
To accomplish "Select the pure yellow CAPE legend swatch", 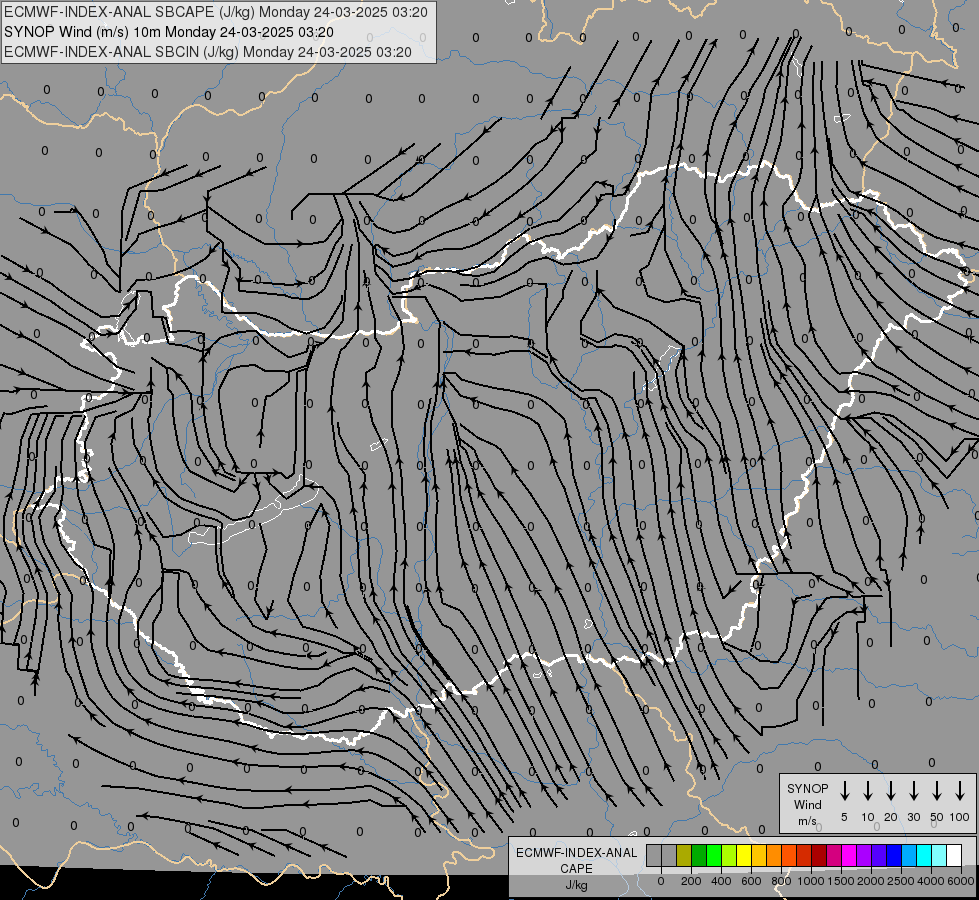I will pos(744,855).
